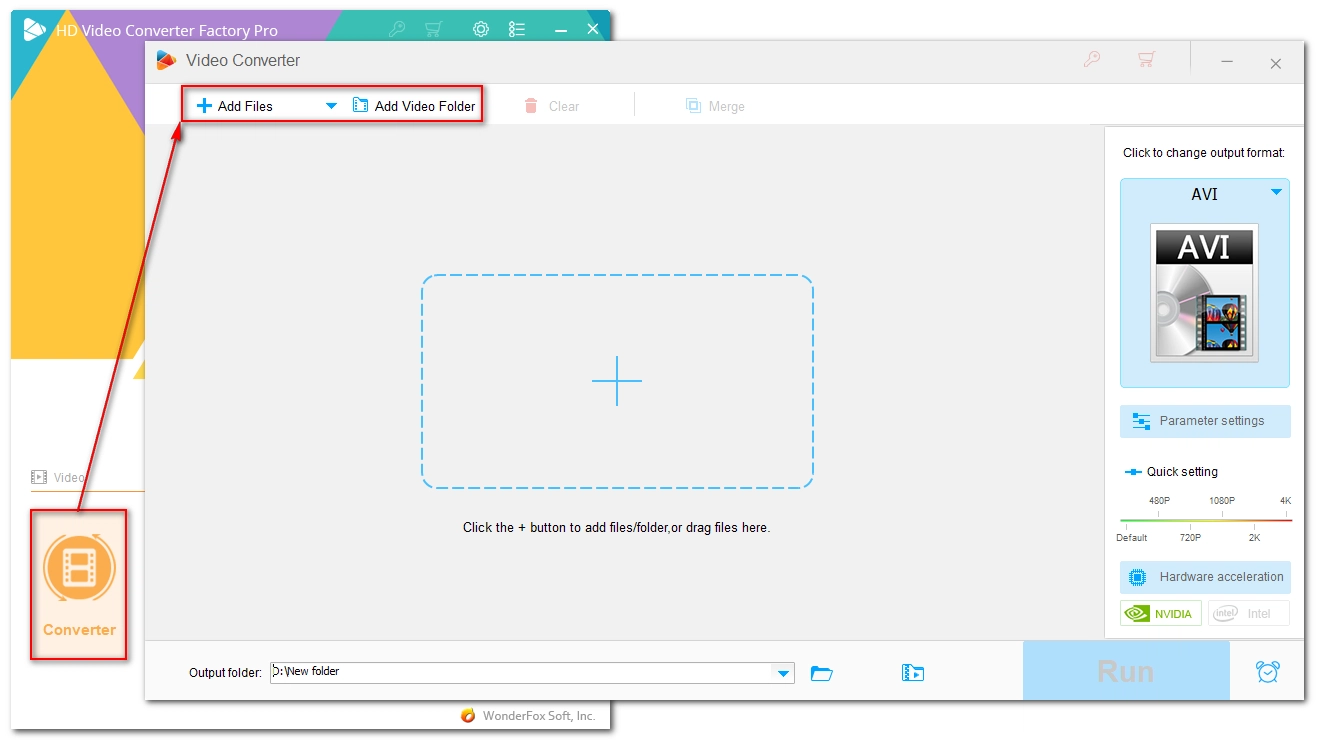Set quick setting to 2K

(1254, 538)
